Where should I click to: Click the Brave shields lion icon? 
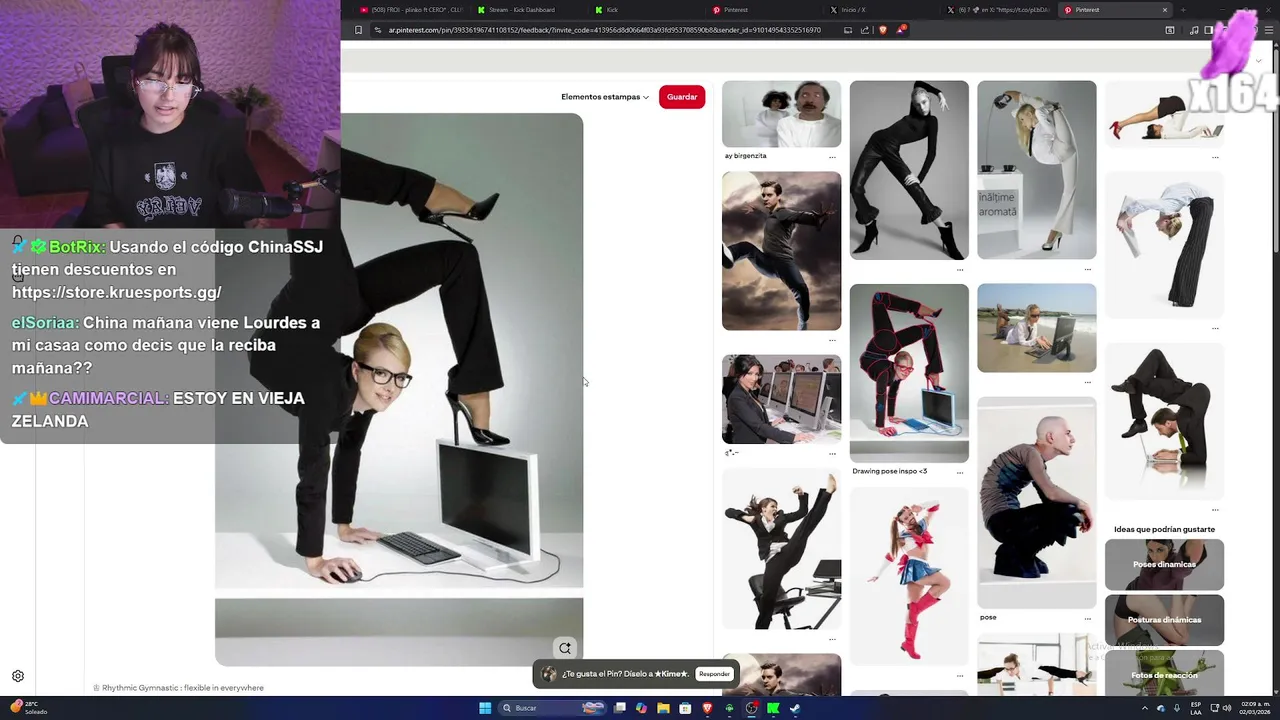(x=882, y=30)
